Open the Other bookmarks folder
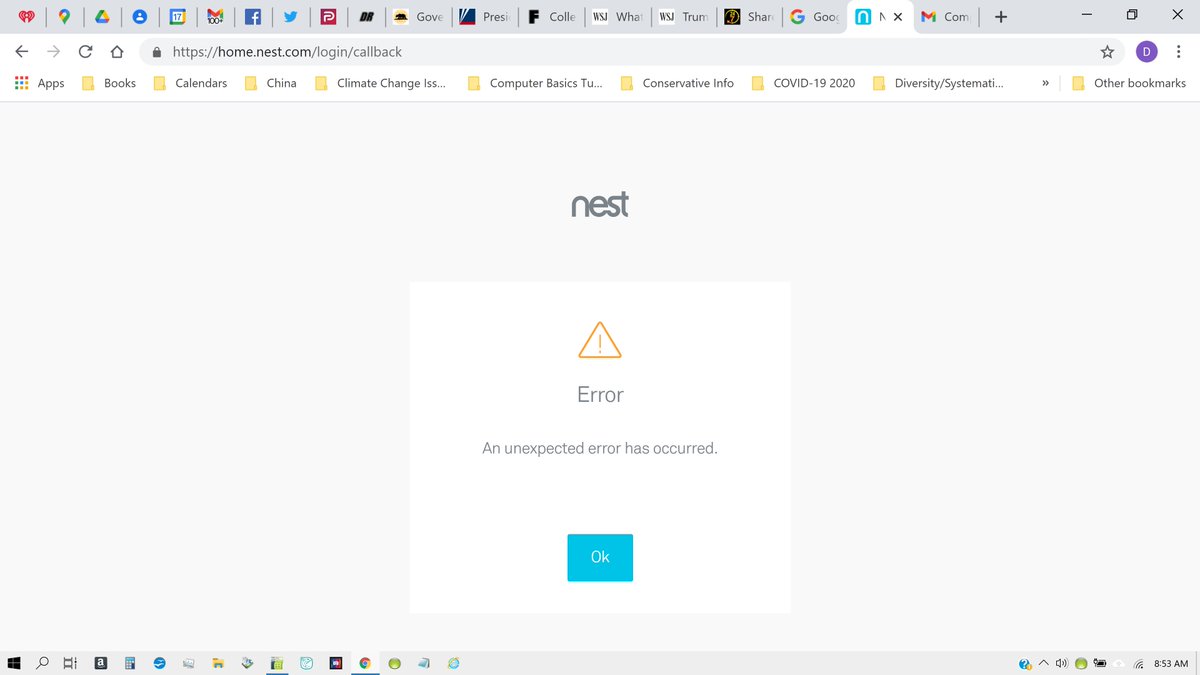The image size is (1200, 675). click(x=1128, y=83)
